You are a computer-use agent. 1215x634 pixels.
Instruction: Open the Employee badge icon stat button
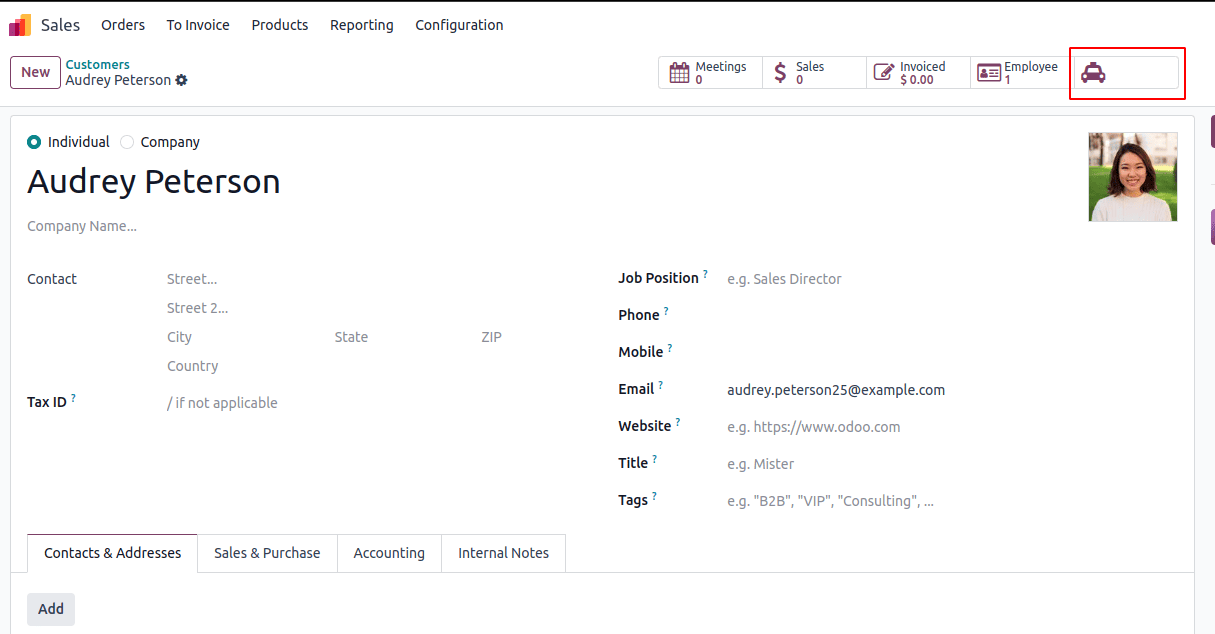click(x=989, y=71)
